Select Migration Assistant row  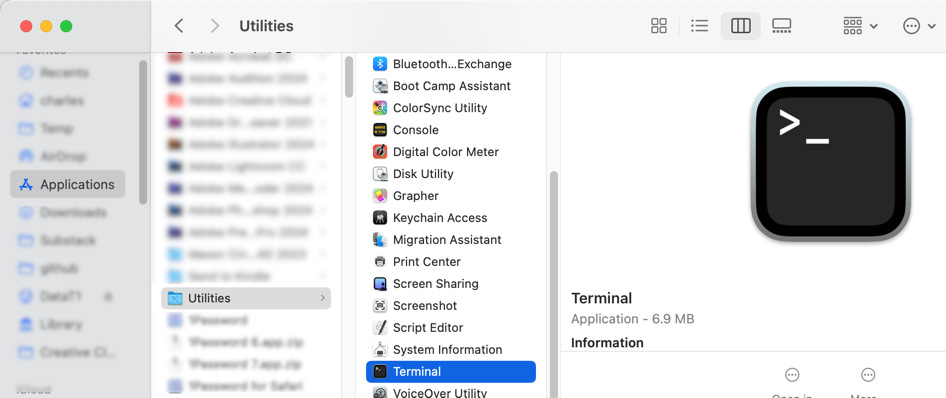pyautogui.click(x=451, y=239)
